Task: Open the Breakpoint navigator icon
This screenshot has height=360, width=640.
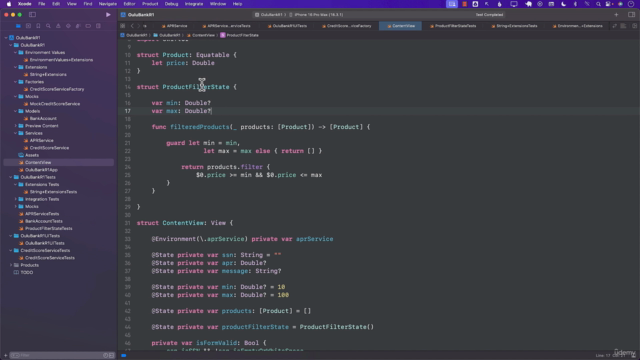Action: tap(88, 26)
